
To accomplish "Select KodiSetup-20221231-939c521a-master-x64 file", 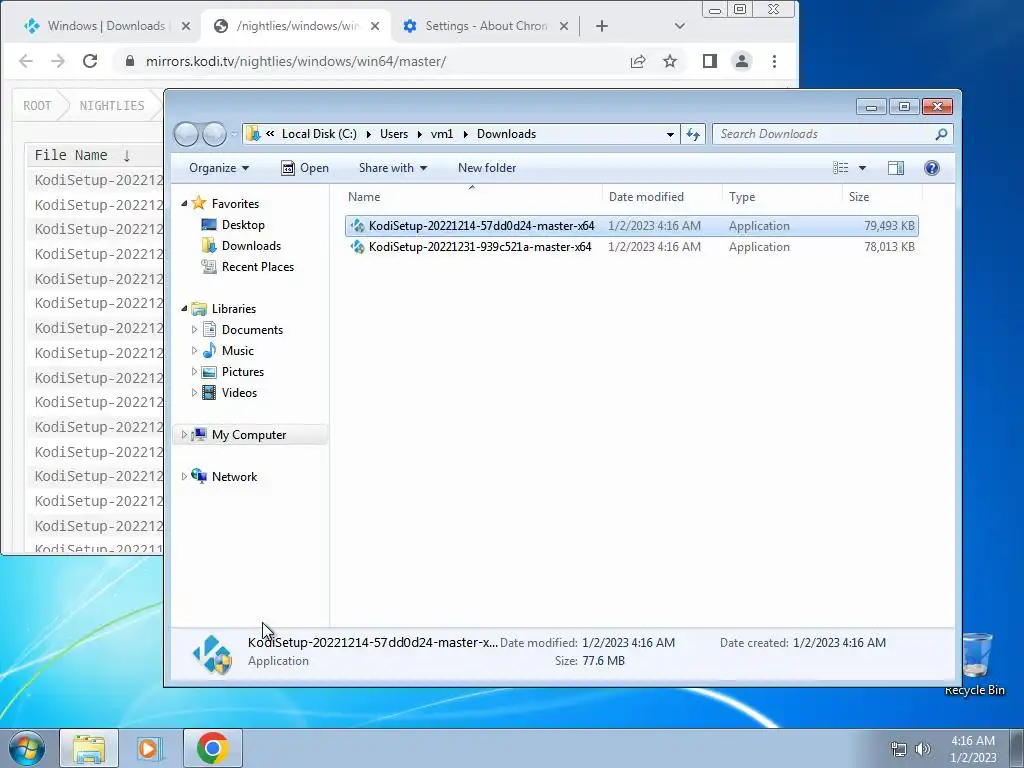I will (632, 247).
